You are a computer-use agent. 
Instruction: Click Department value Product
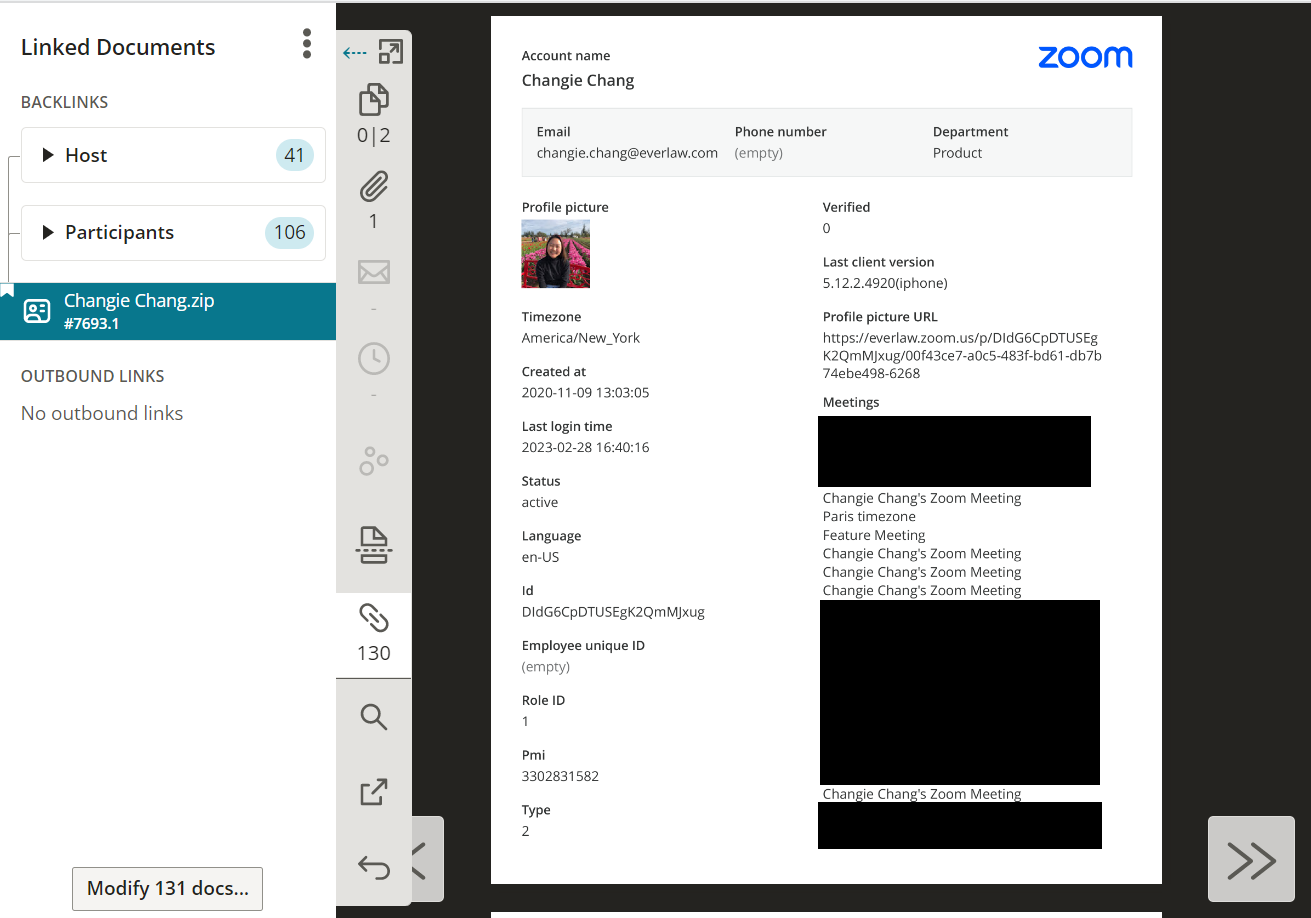[x=958, y=153]
